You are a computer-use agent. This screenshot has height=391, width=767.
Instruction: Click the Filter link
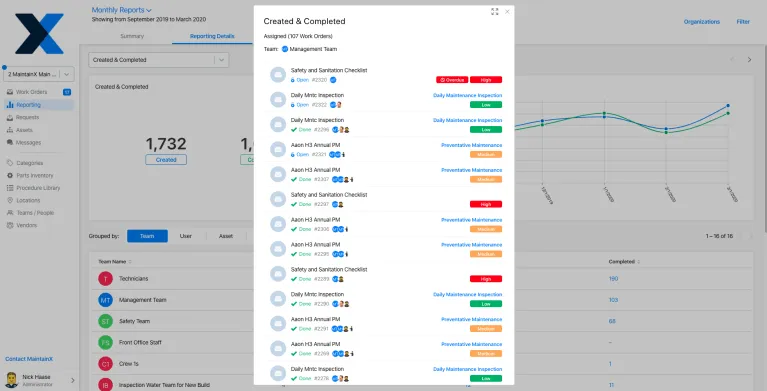tap(743, 22)
